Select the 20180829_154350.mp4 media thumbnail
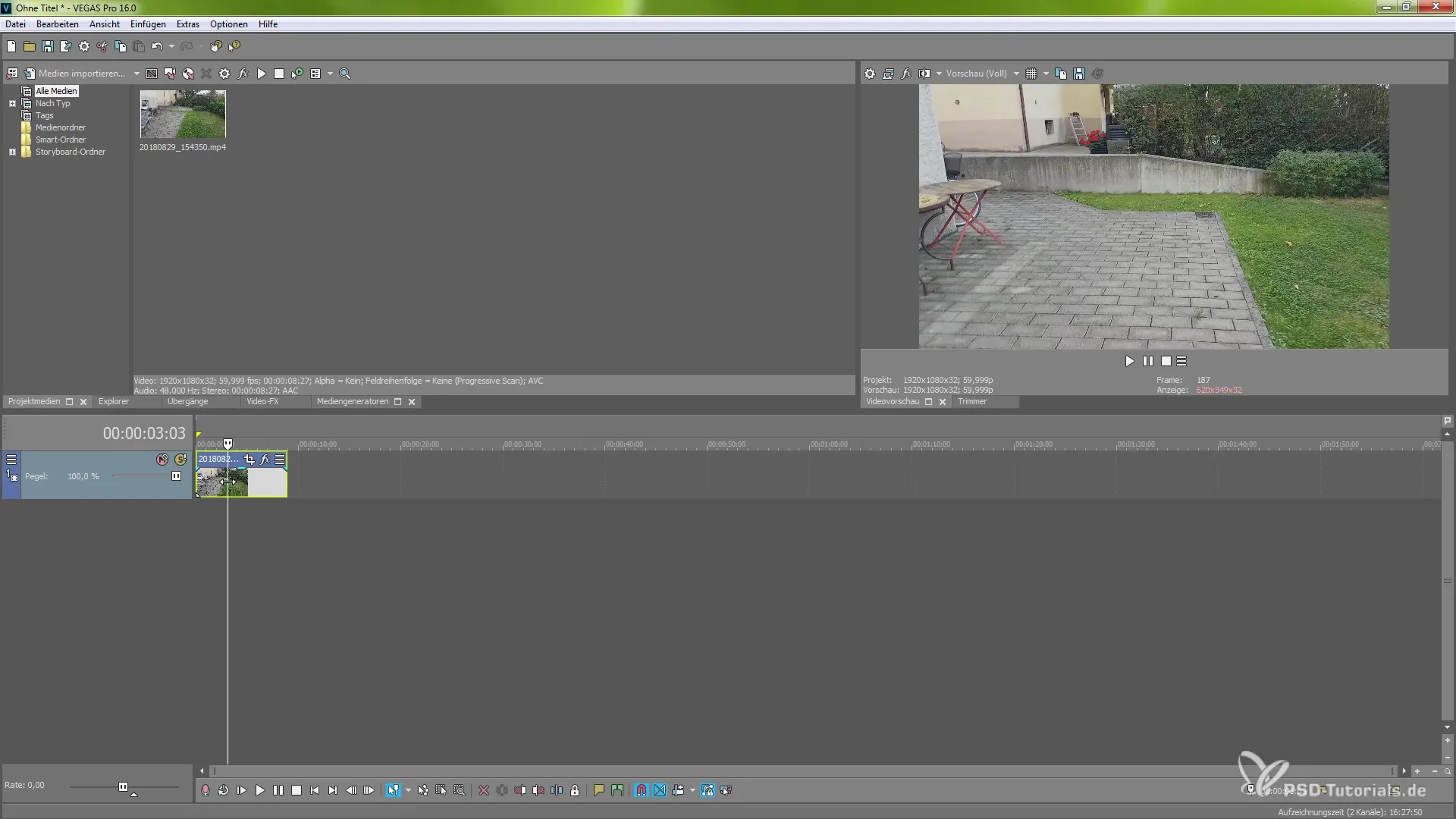Image resolution: width=1456 pixels, height=819 pixels. pyautogui.click(x=183, y=114)
